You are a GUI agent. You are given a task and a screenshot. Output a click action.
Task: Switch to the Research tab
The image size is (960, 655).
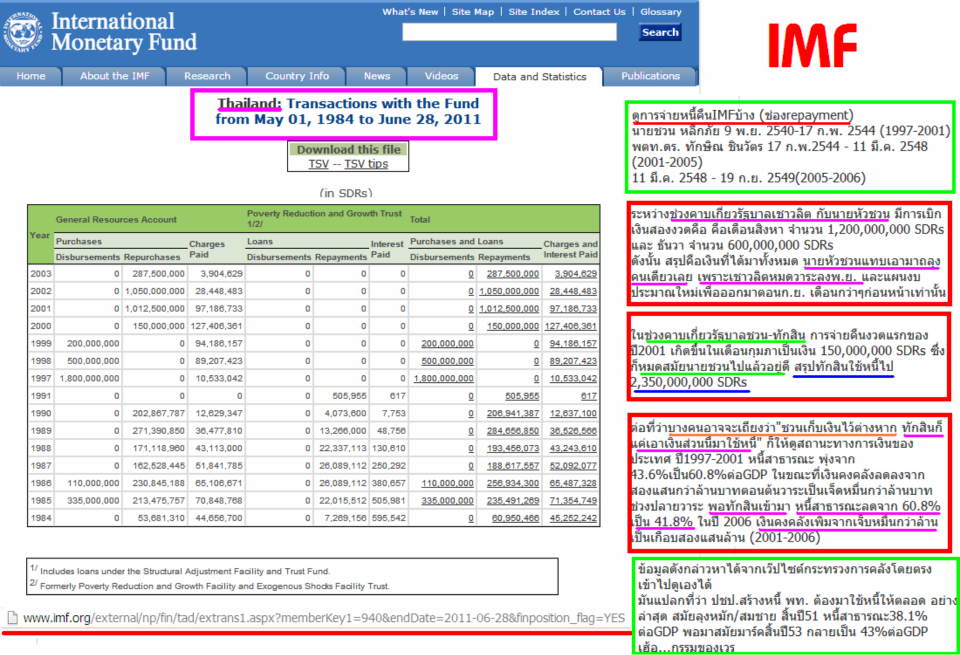[207, 76]
